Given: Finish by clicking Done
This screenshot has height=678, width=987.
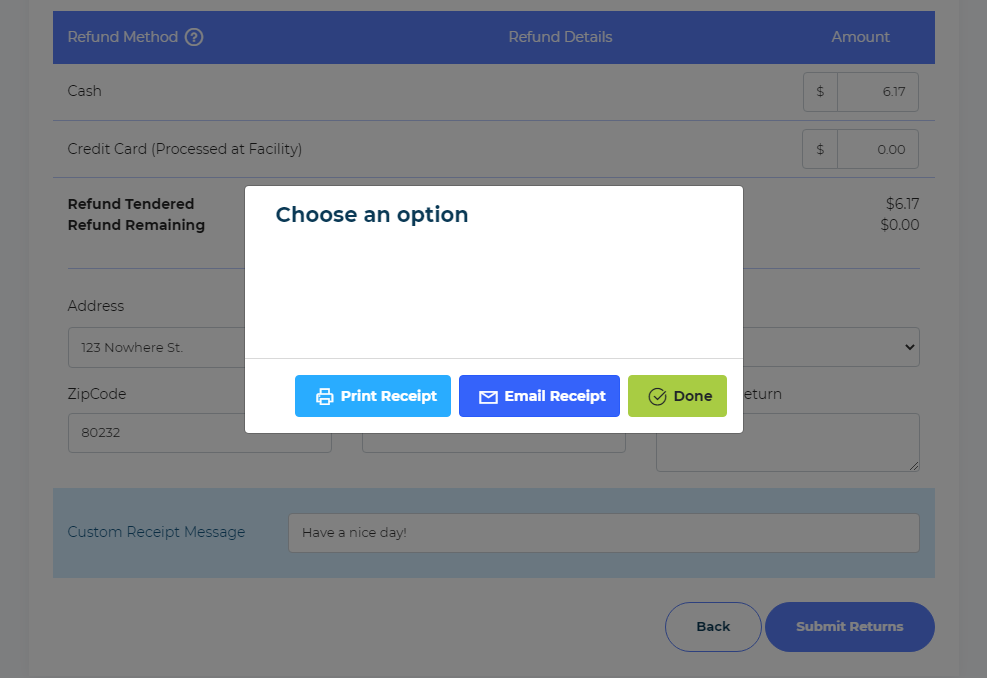Looking at the screenshot, I should point(677,396).
